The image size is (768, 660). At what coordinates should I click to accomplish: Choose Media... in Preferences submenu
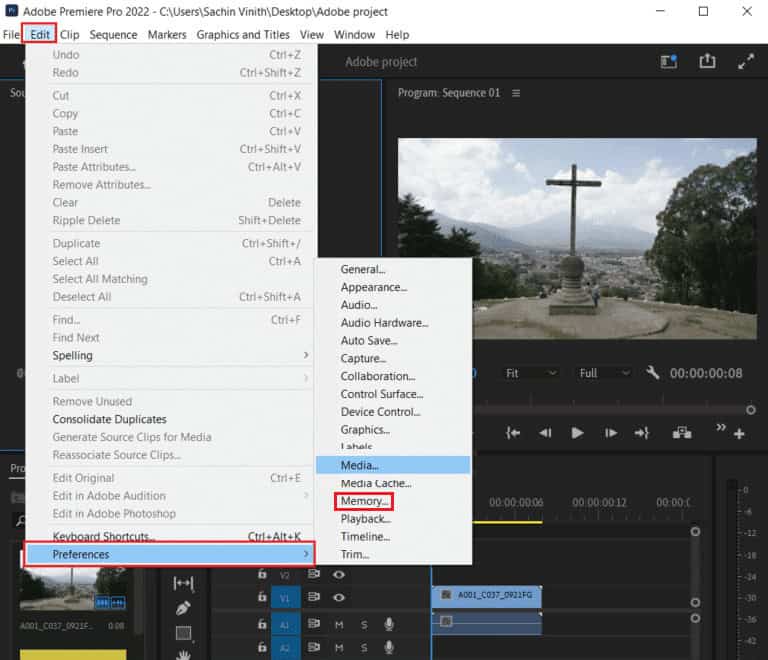pos(393,465)
